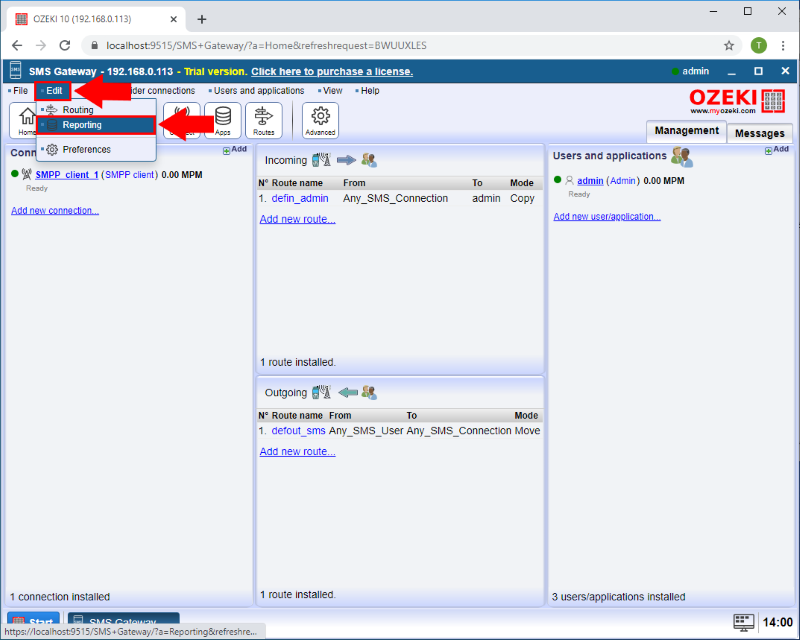The width and height of the screenshot is (800, 640).
Task: Open Preferences from the Edit menu
Action: click(x=86, y=150)
